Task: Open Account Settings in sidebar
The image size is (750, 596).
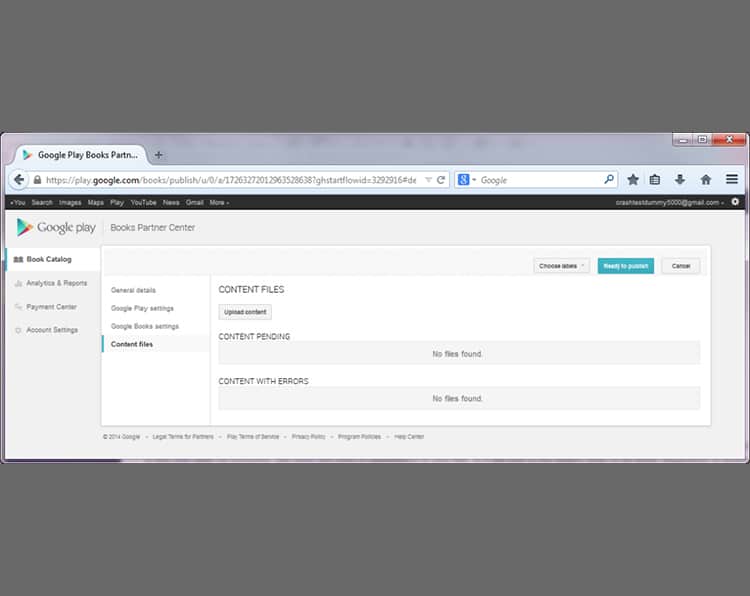Action: pyautogui.click(x=53, y=330)
